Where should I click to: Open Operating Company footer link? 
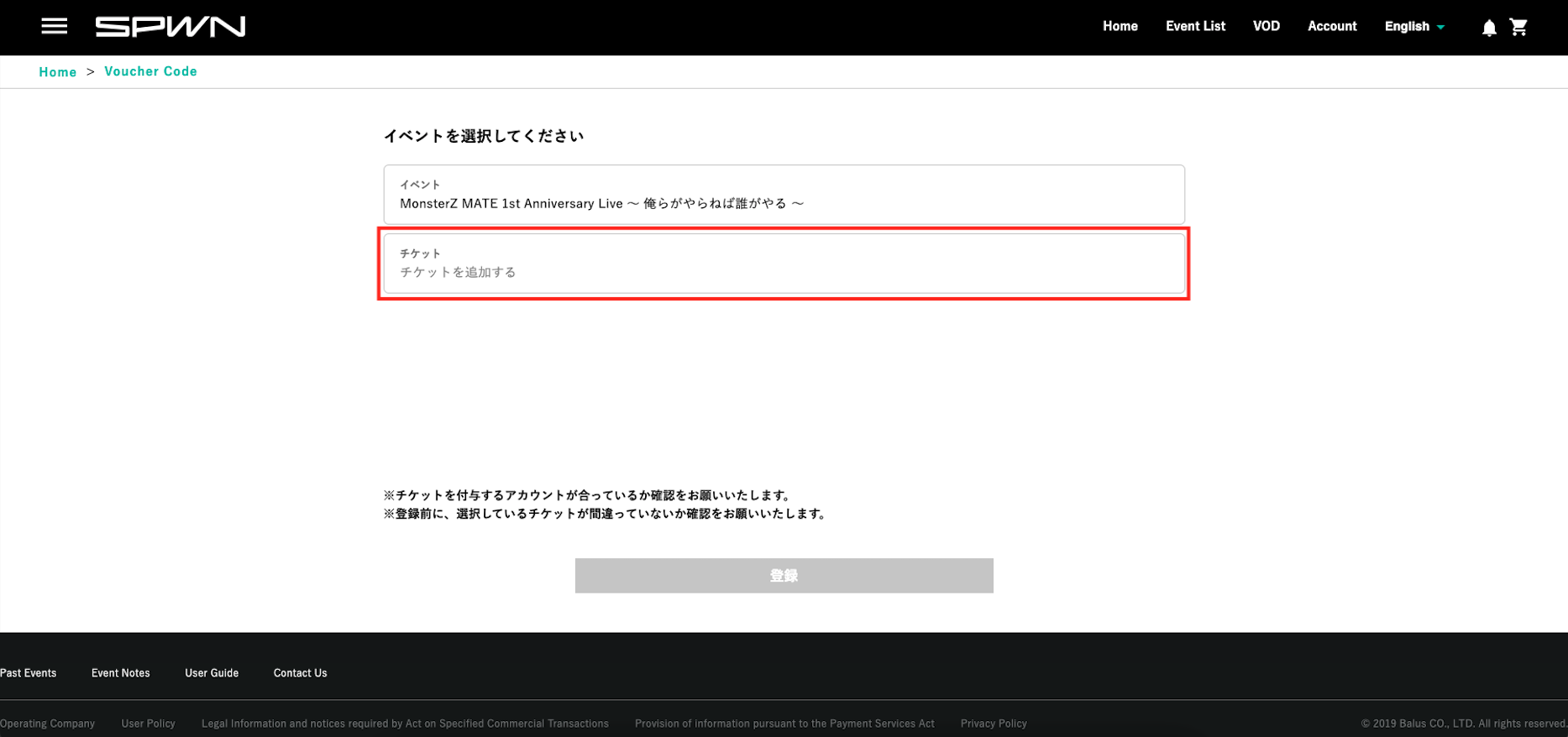pos(47,724)
